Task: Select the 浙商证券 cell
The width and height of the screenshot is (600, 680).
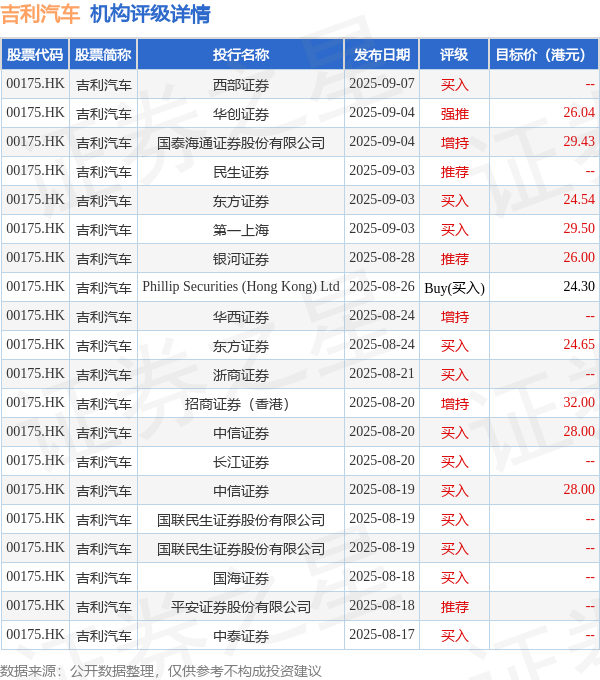Action: pyautogui.click(x=241, y=375)
